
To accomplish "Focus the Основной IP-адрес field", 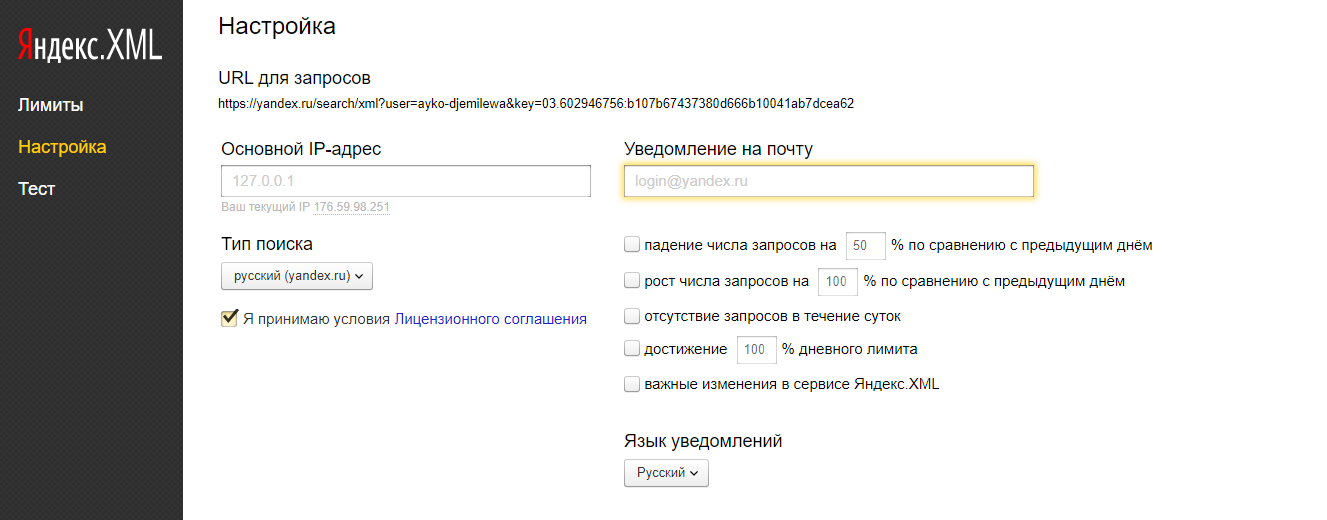I will pos(405,181).
